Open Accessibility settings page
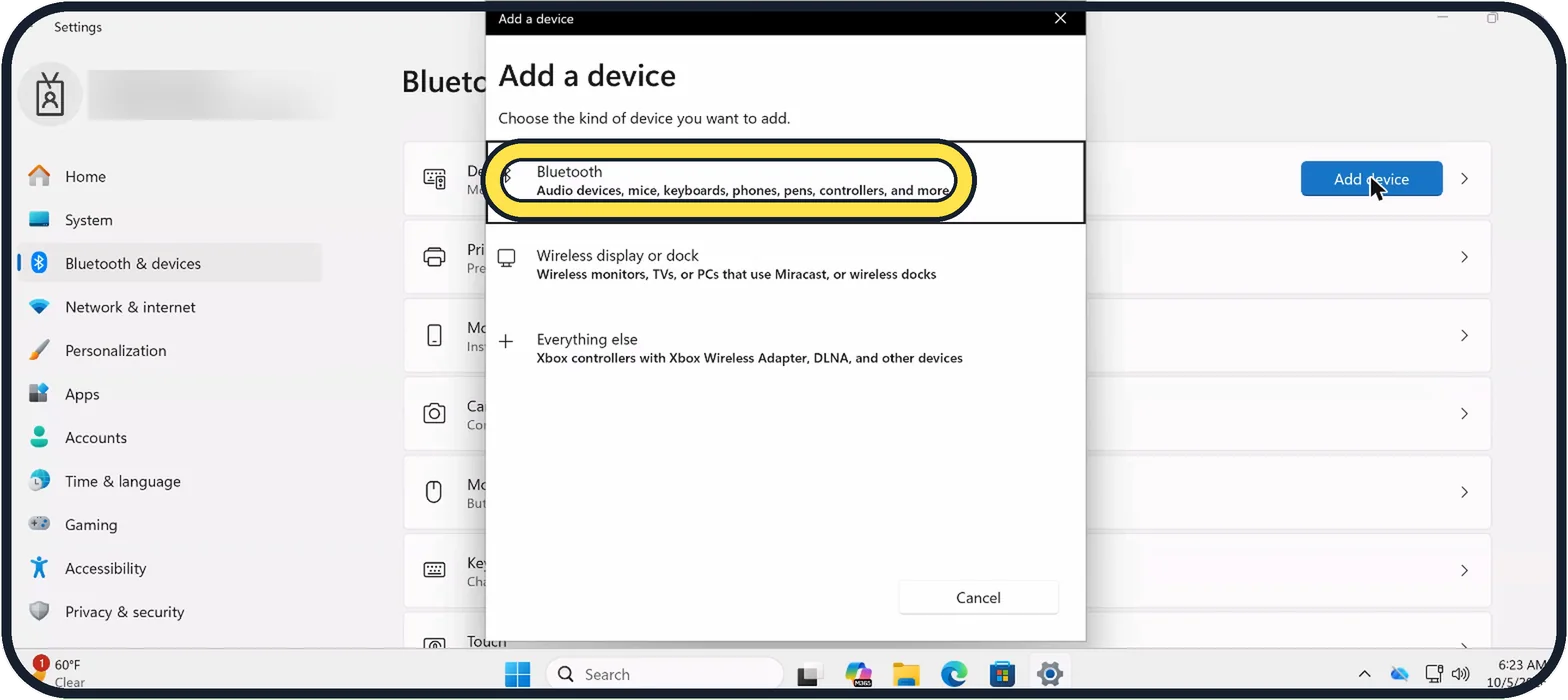The image size is (1568, 700). (170, 568)
